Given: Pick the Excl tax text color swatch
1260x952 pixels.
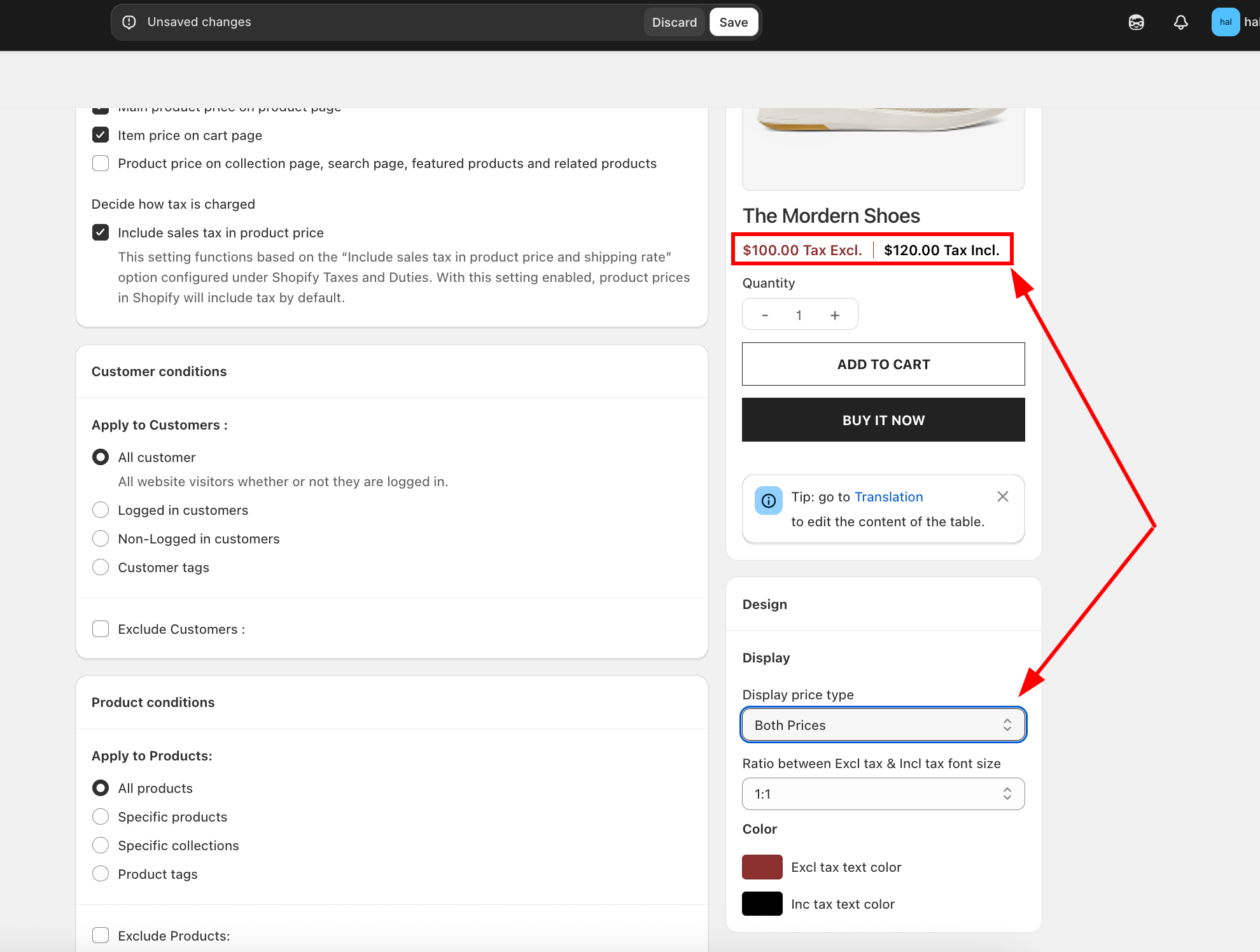Looking at the screenshot, I should (x=762, y=867).
